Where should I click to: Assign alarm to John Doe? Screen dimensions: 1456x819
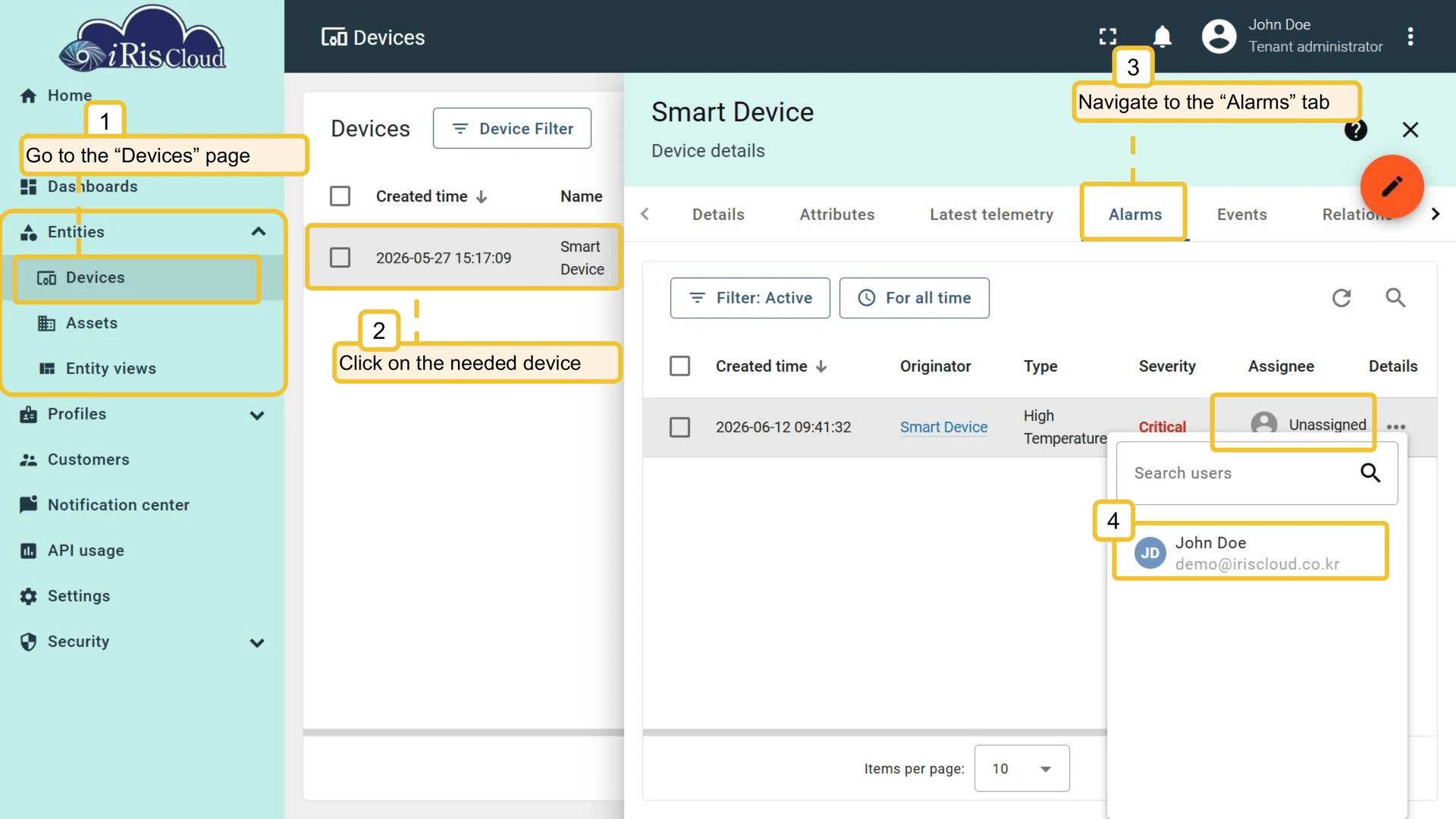(x=1250, y=552)
